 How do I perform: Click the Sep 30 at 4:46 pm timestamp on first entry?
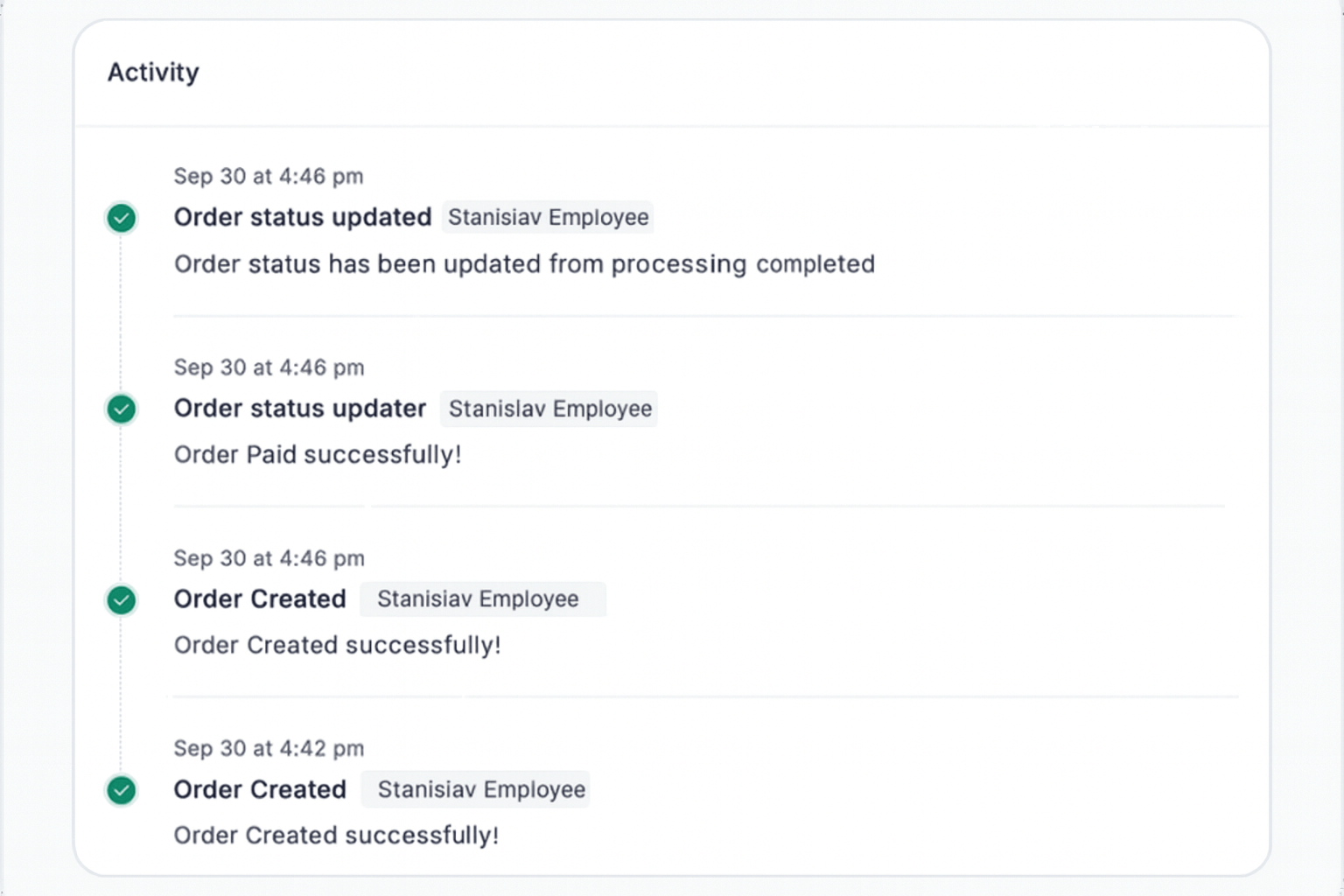(269, 176)
